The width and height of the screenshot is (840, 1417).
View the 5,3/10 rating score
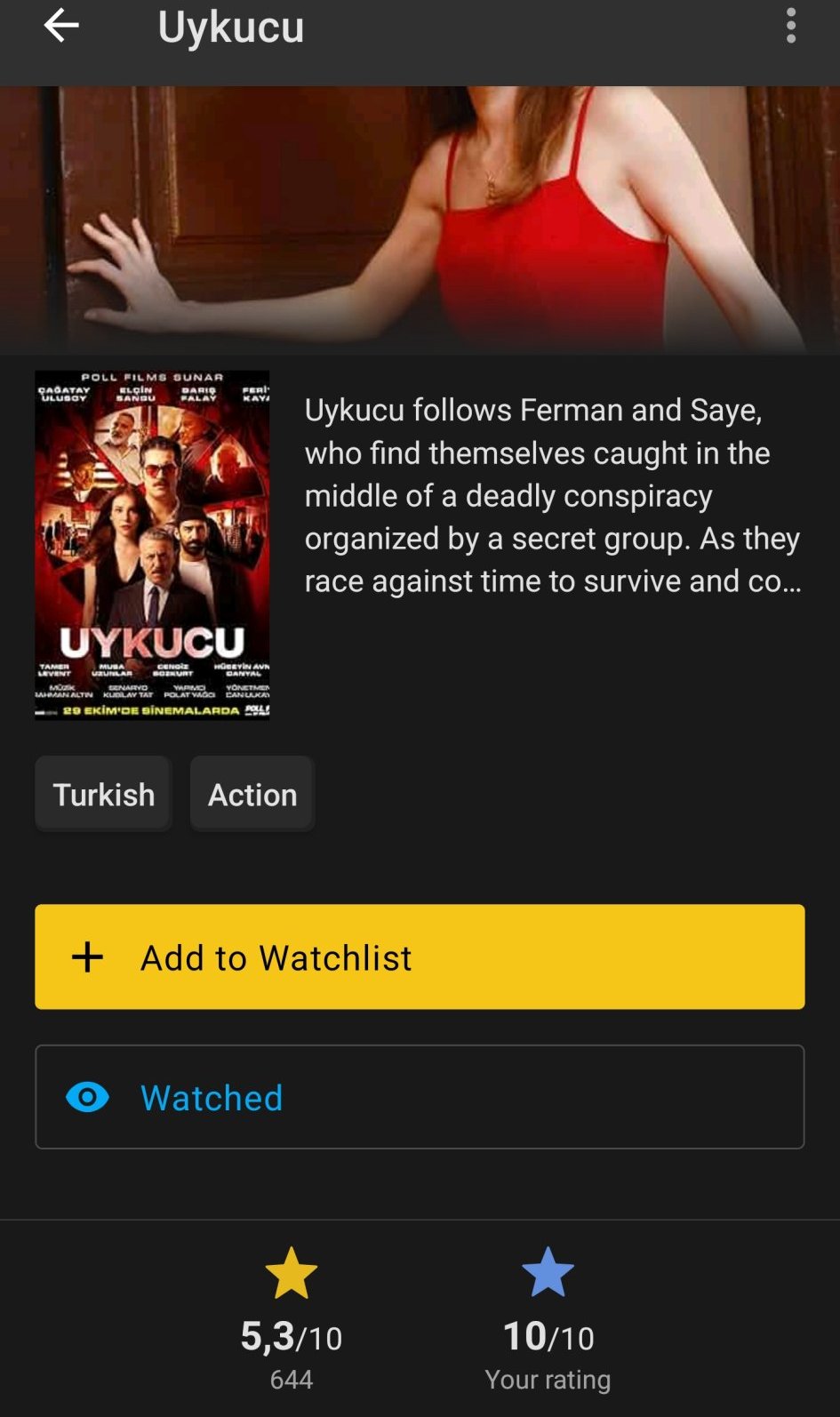click(x=292, y=1336)
